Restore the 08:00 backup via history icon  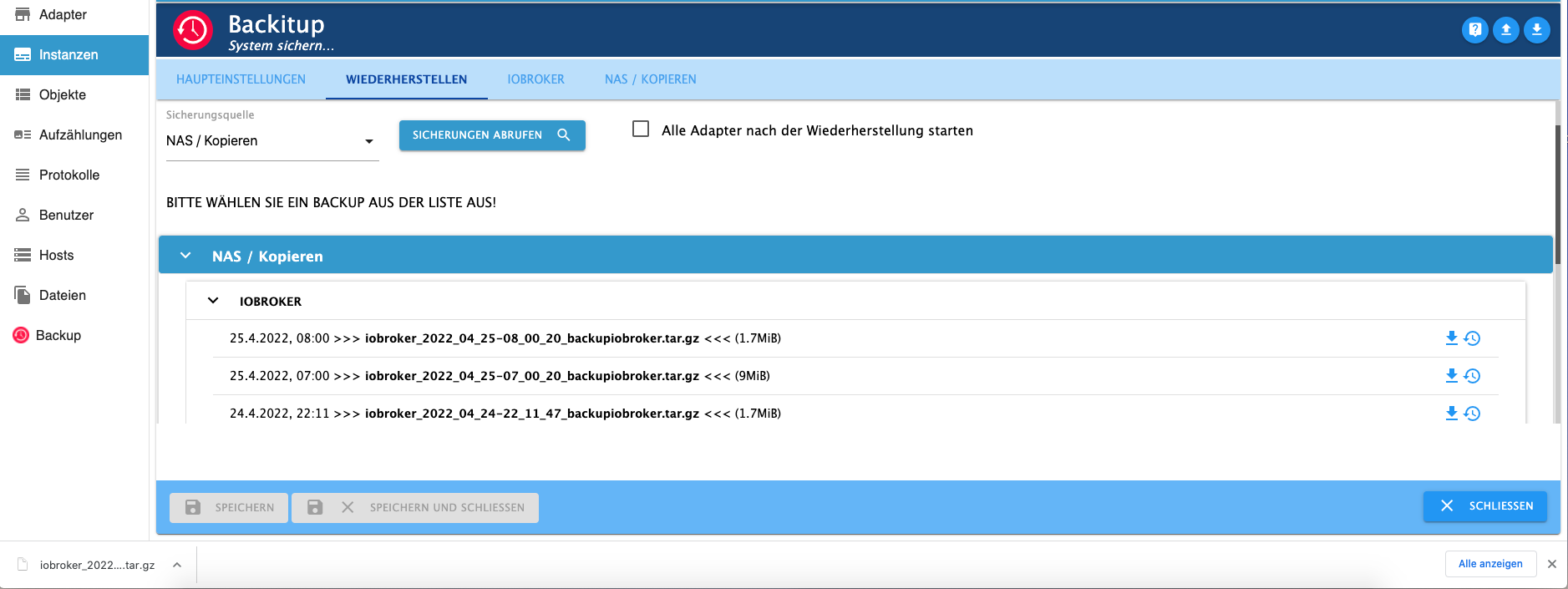click(x=1473, y=338)
